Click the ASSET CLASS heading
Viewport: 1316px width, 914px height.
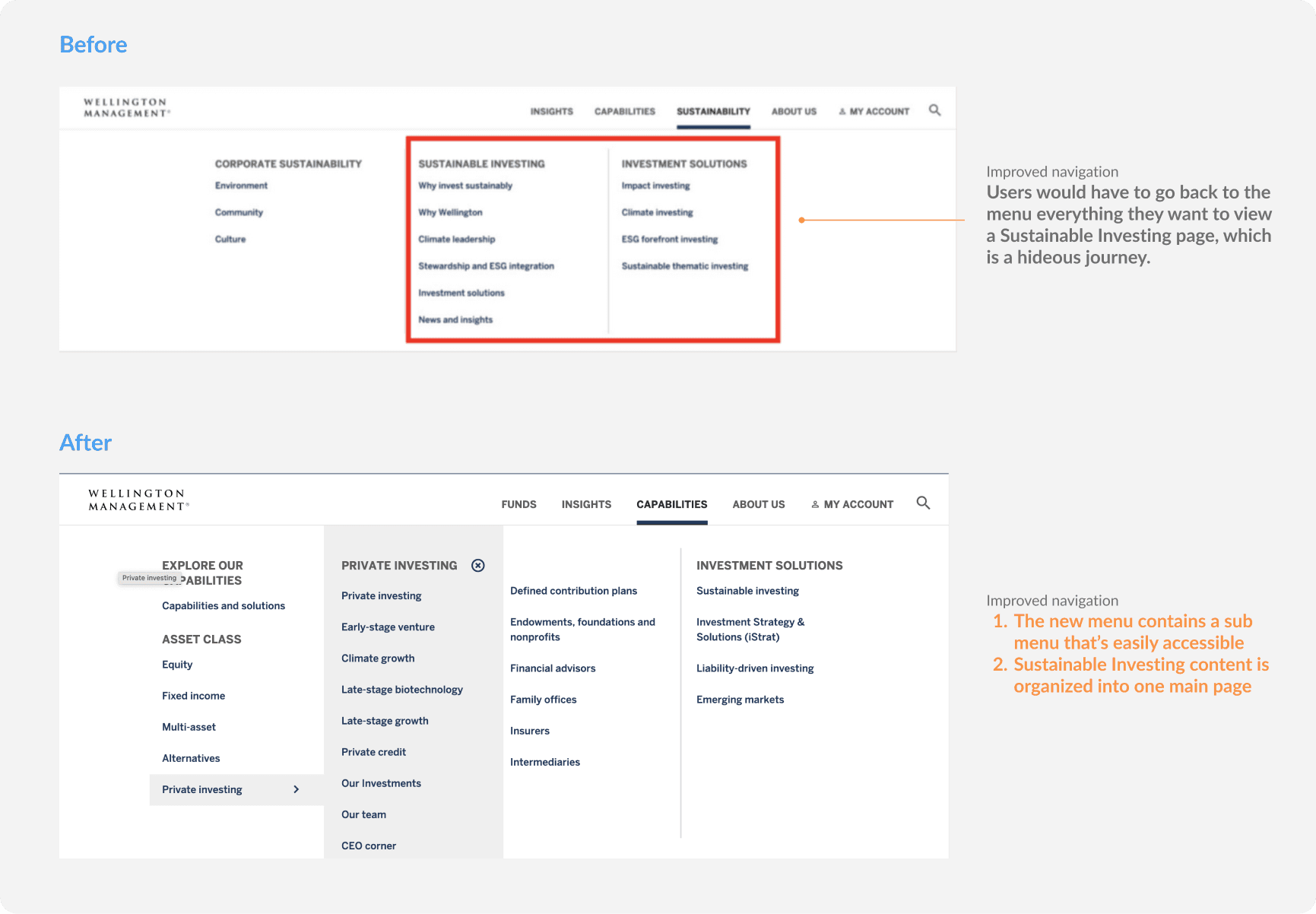coord(201,639)
